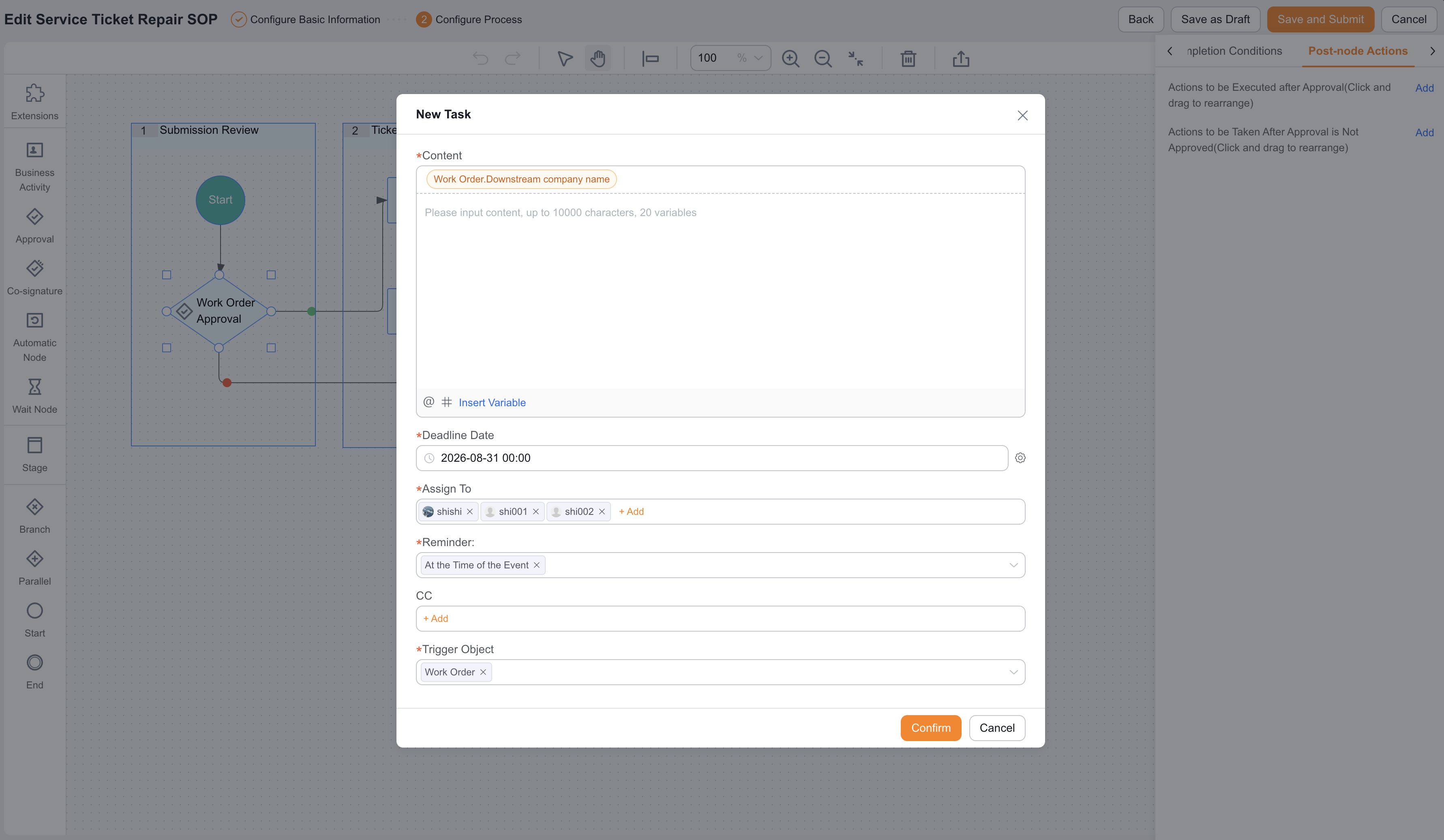The image size is (1444, 840).
Task: Go to Configure Process step
Action: click(x=469, y=19)
